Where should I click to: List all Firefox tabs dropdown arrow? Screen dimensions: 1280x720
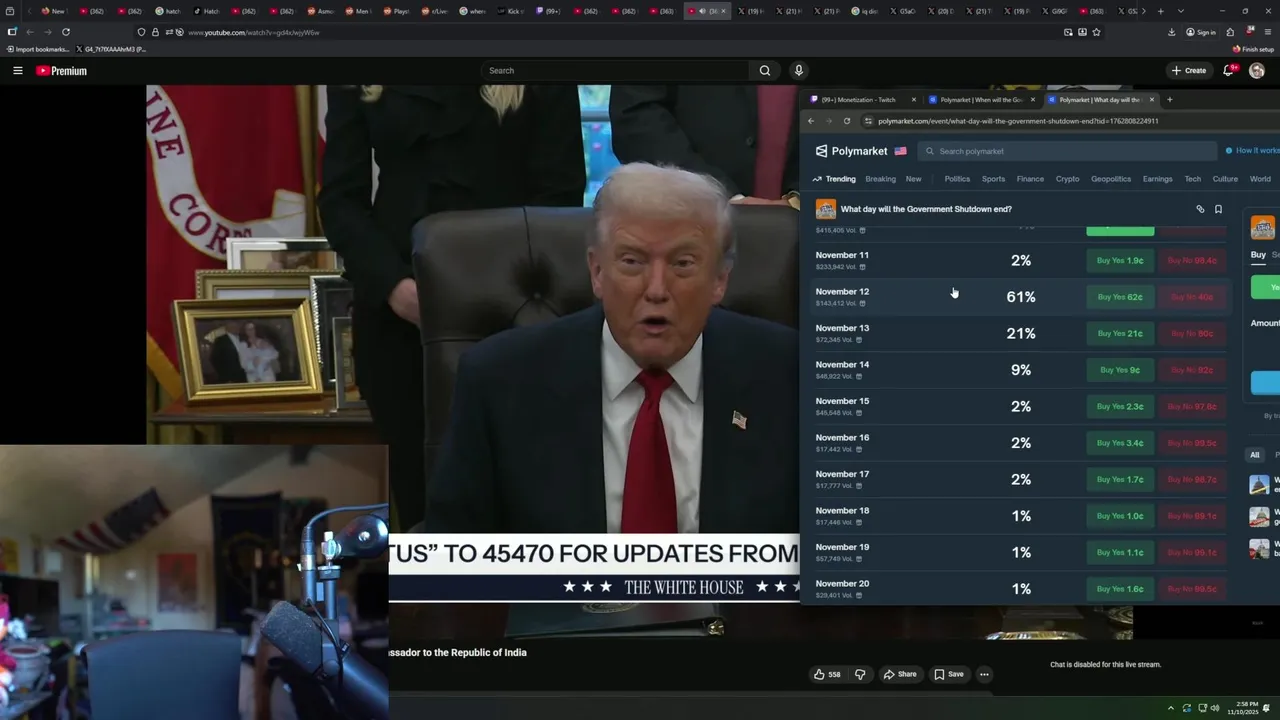coord(1181,11)
